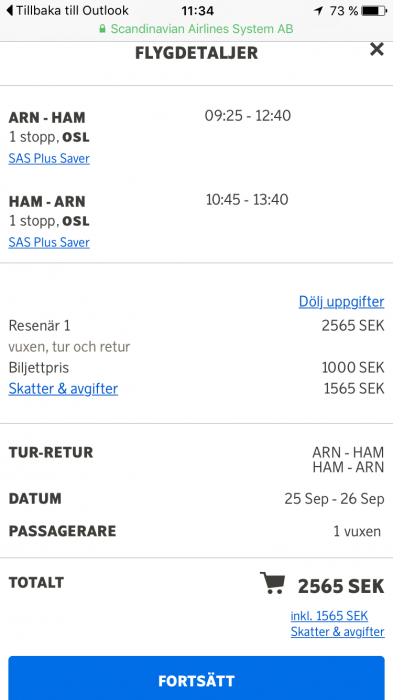Continue booking with the Fortsätt button
Screen dimensions: 393x700
coord(196,678)
